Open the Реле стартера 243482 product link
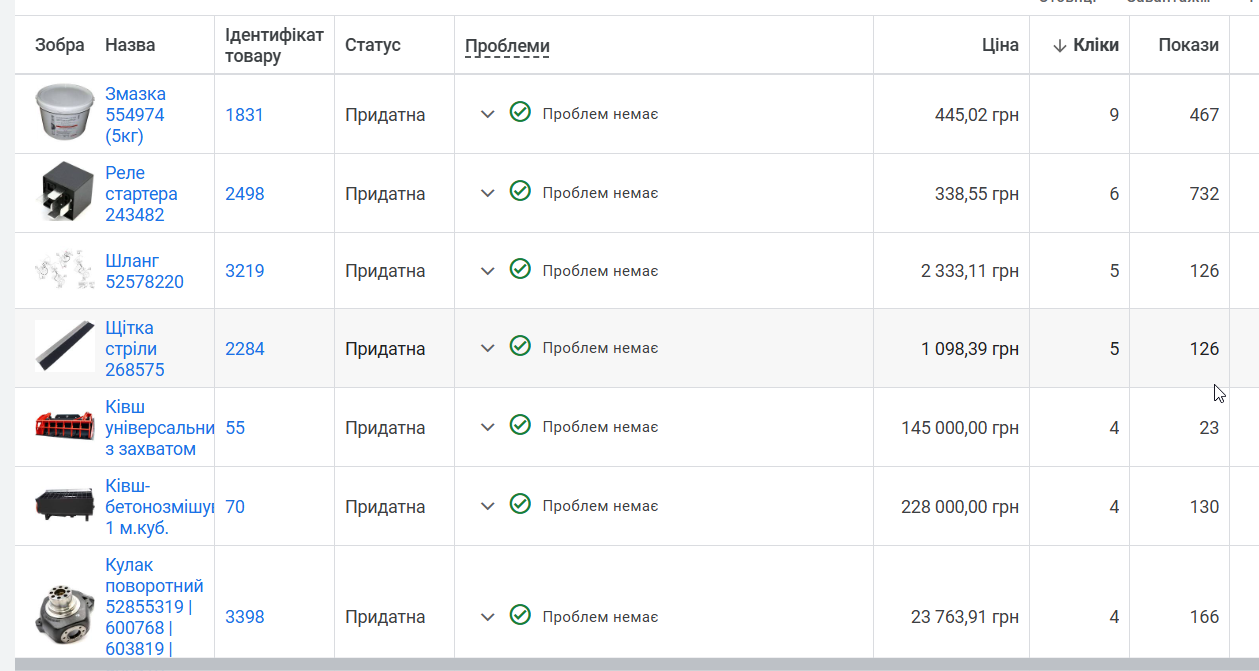The image size is (1259, 671). click(142, 193)
